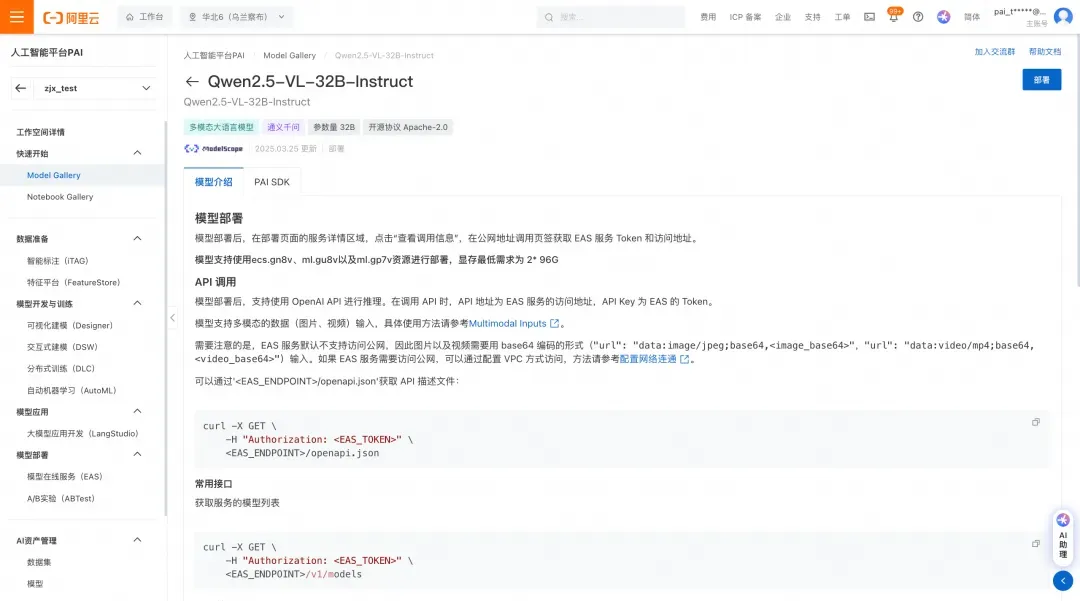1080x601 pixels.
Task: Click the left sidebar vertical scrollbar
Action: pos(165,317)
